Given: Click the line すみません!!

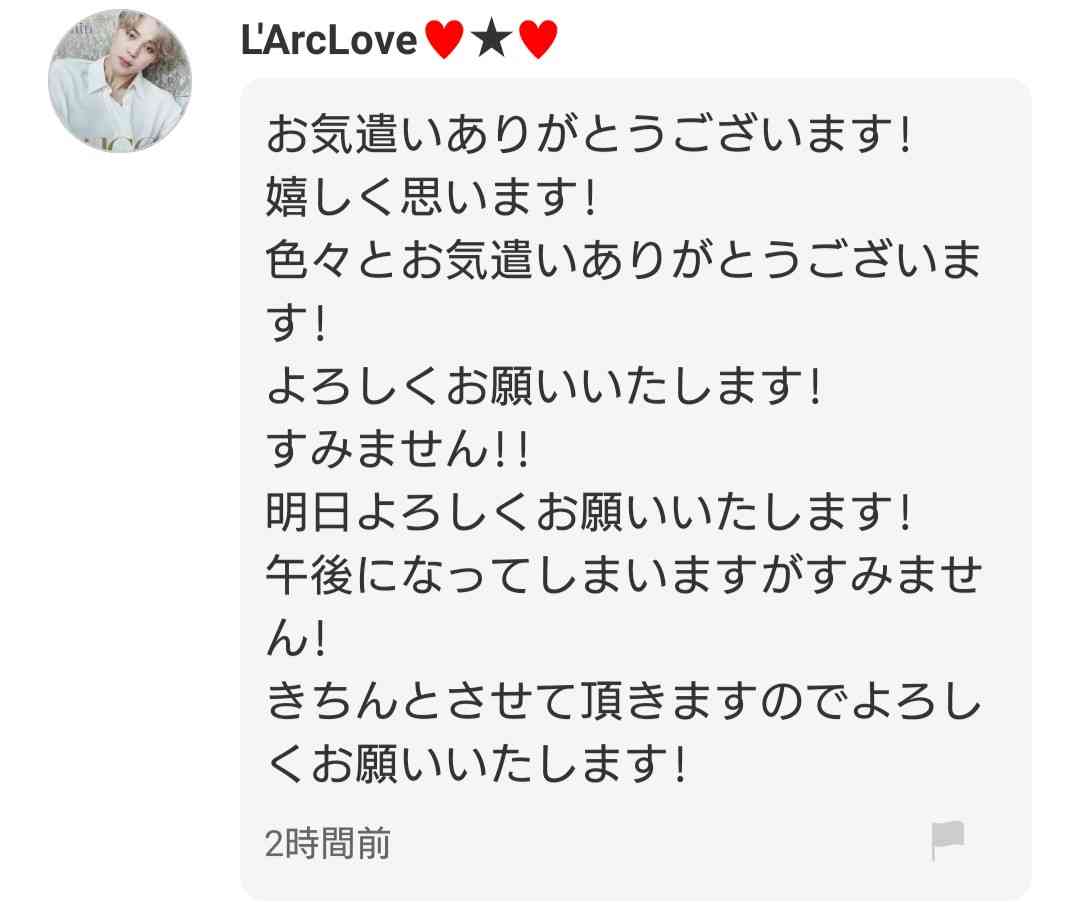Looking at the screenshot, I should tap(397, 449).
